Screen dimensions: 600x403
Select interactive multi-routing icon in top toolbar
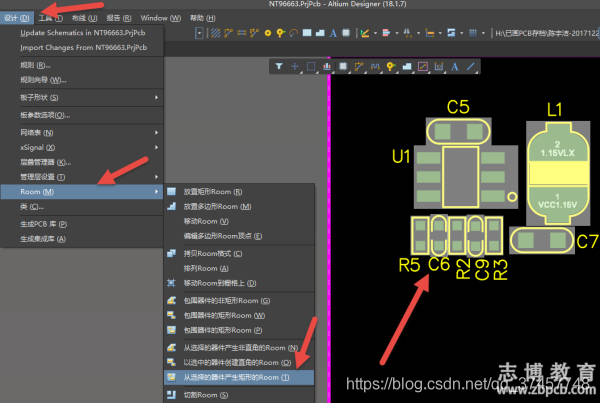241,33
